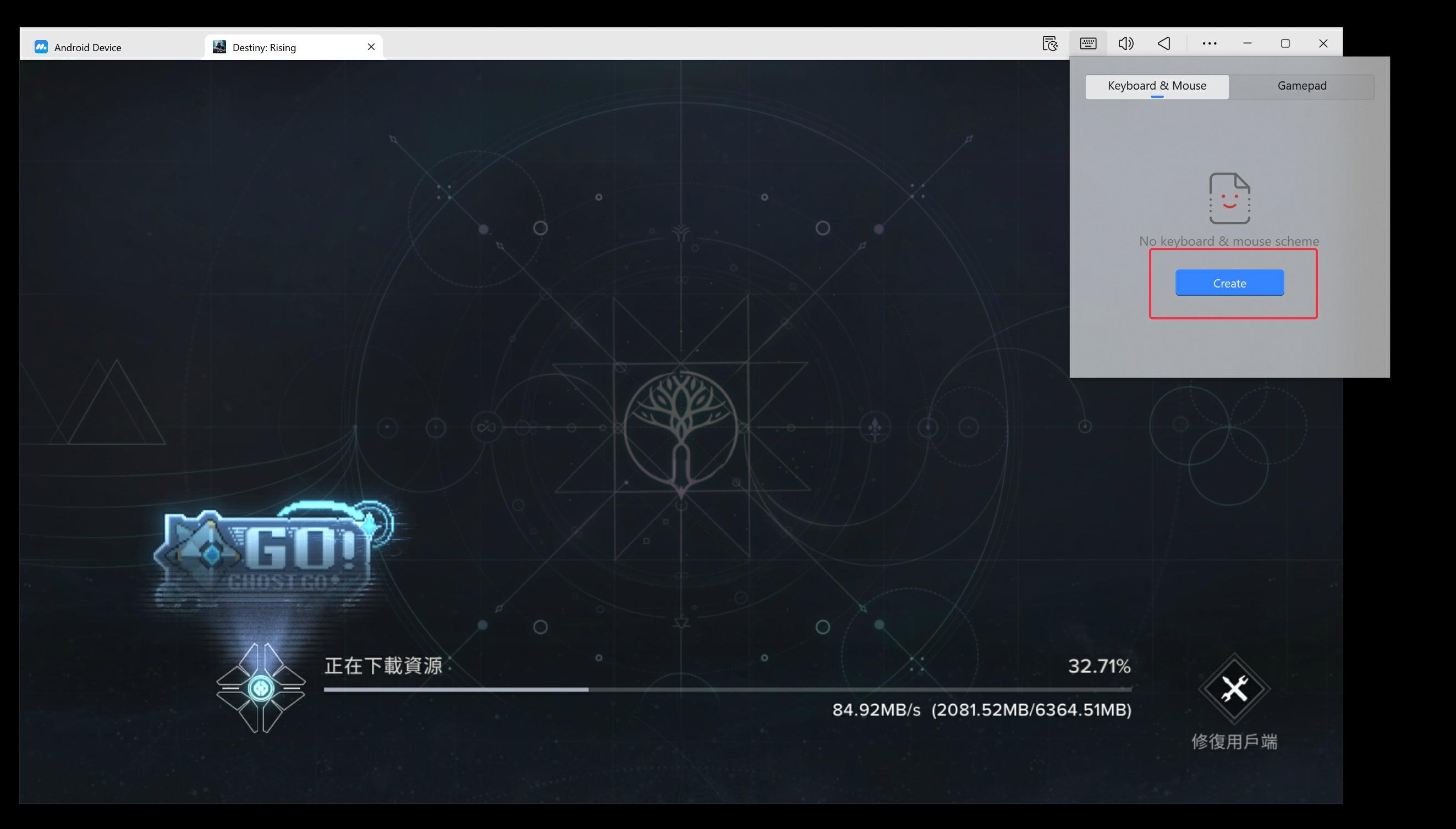
Task: Close the Destiny: Rising tab
Action: coord(371,47)
